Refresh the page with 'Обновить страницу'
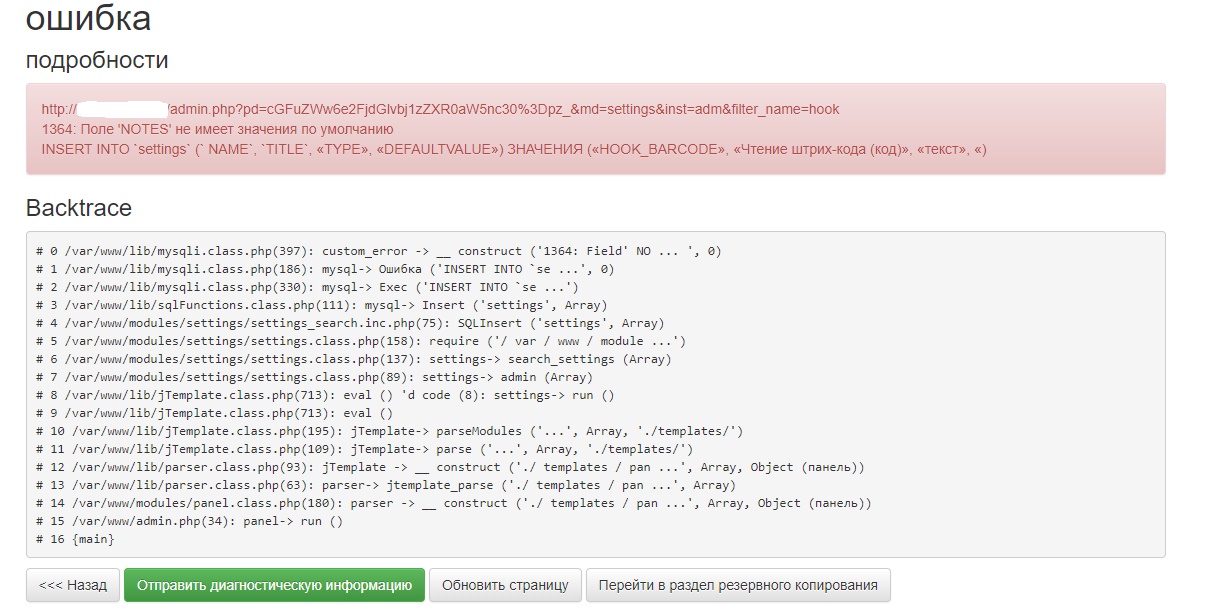Screen dimensions: 1209x613 [505, 585]
